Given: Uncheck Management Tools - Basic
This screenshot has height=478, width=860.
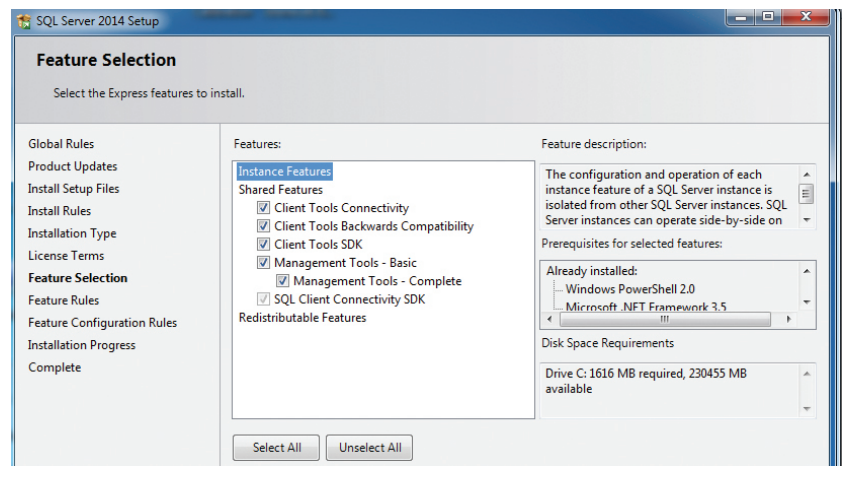Looking at the screenshot, I should tap(264, 263).
